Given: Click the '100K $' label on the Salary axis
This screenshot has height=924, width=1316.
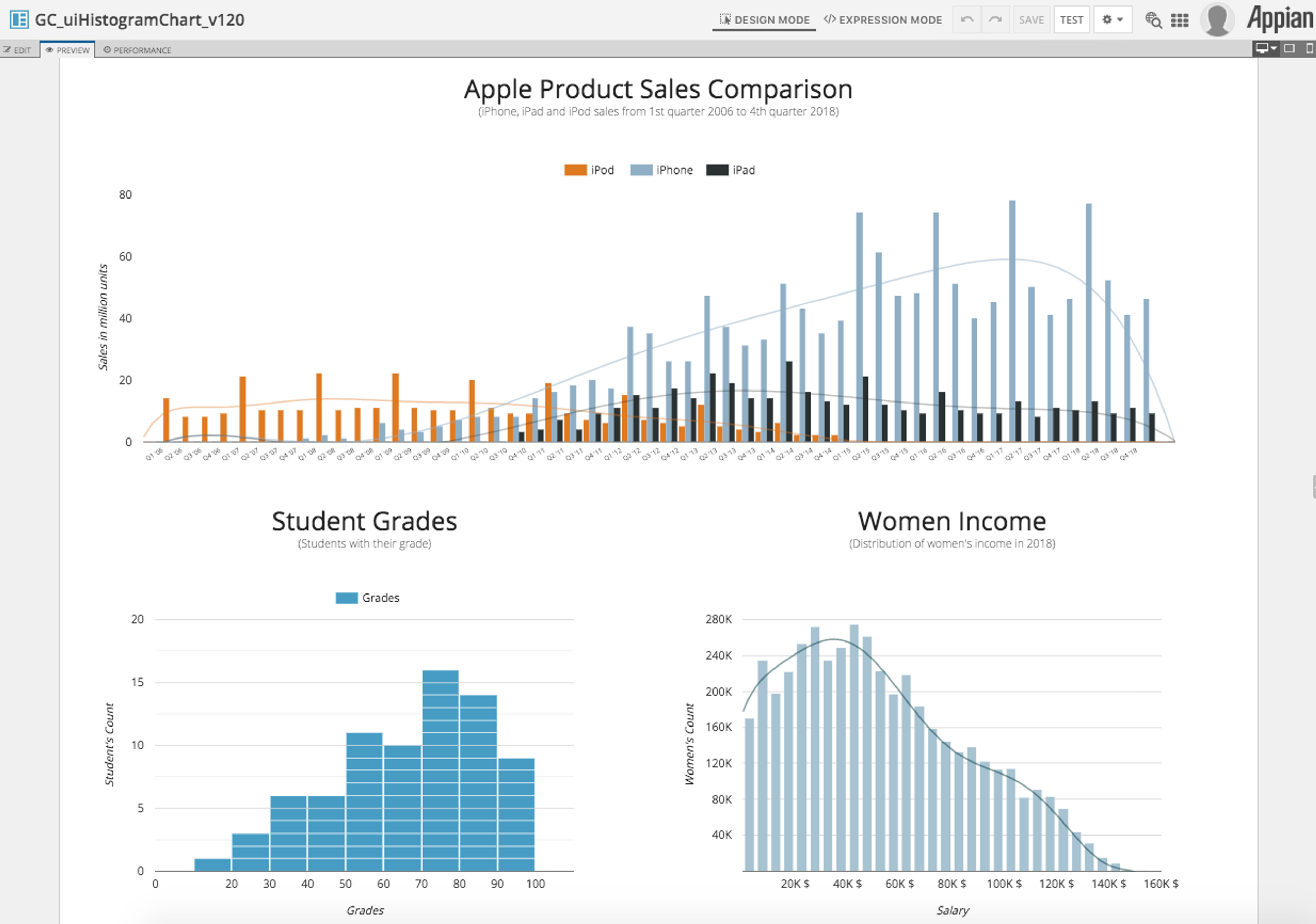Looking at the screenshot, I should [1004, 884].
